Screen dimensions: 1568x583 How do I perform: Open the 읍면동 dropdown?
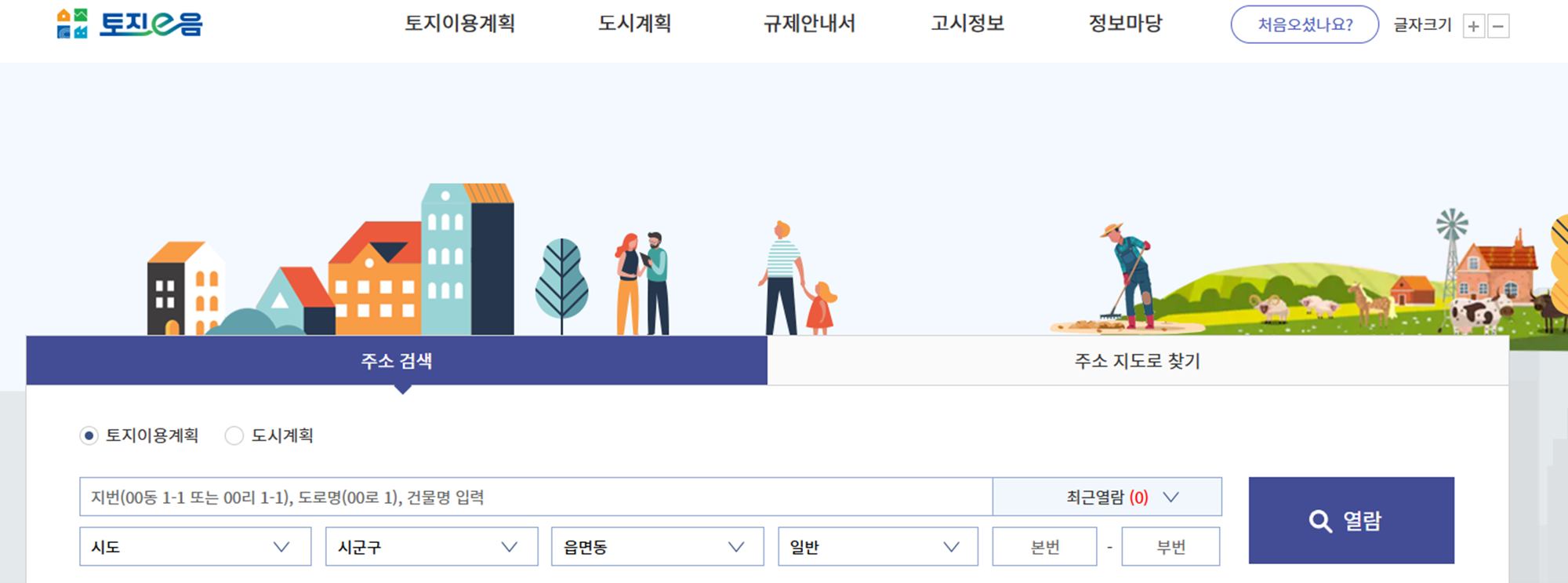pyautogui.click(x=657, y=546)
